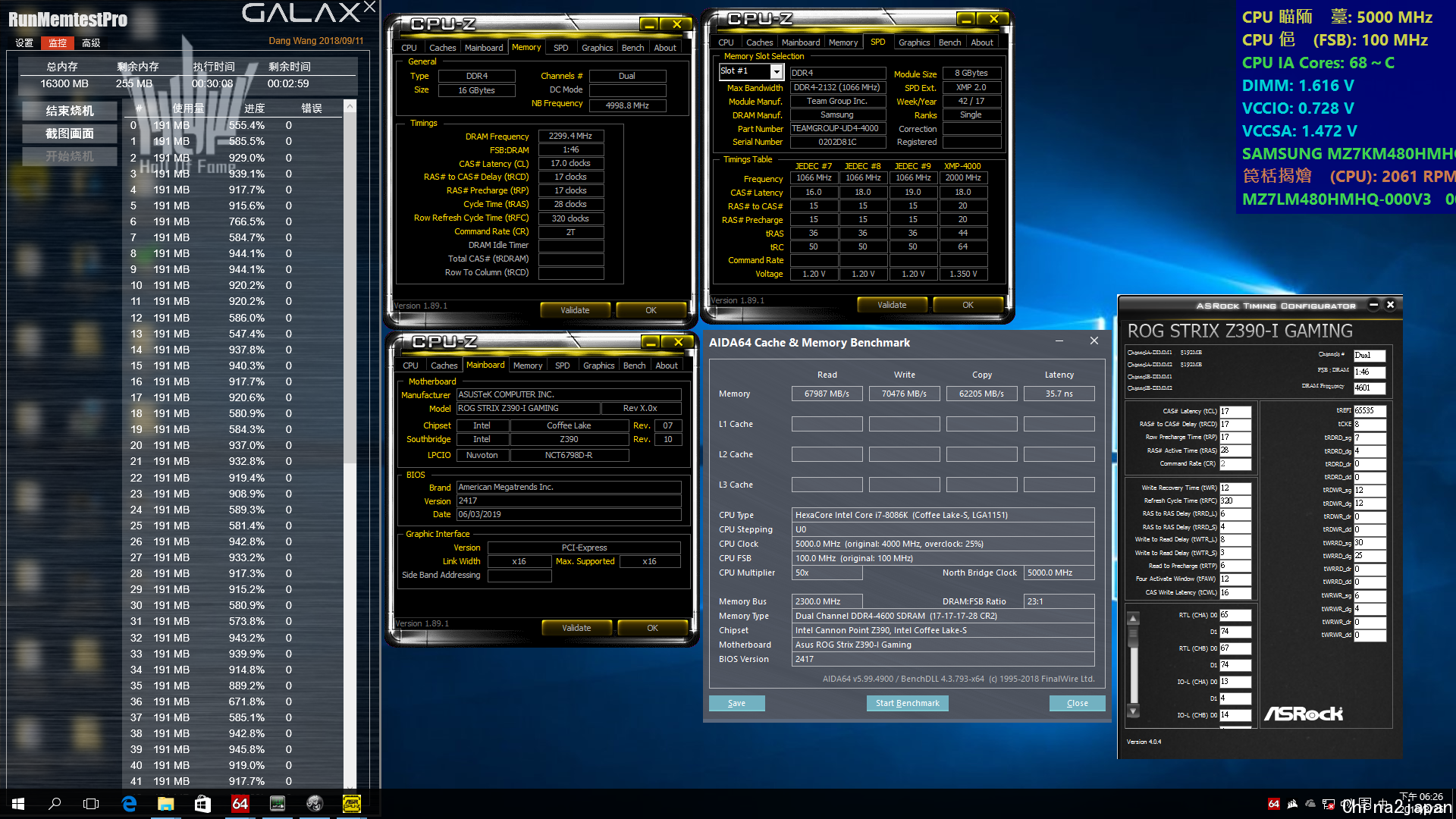Switch to 监控 tab in RunMemtestPro
The height and width of the screenshot is (819, 1456).
pyautogui.click(x=58, y=43)
